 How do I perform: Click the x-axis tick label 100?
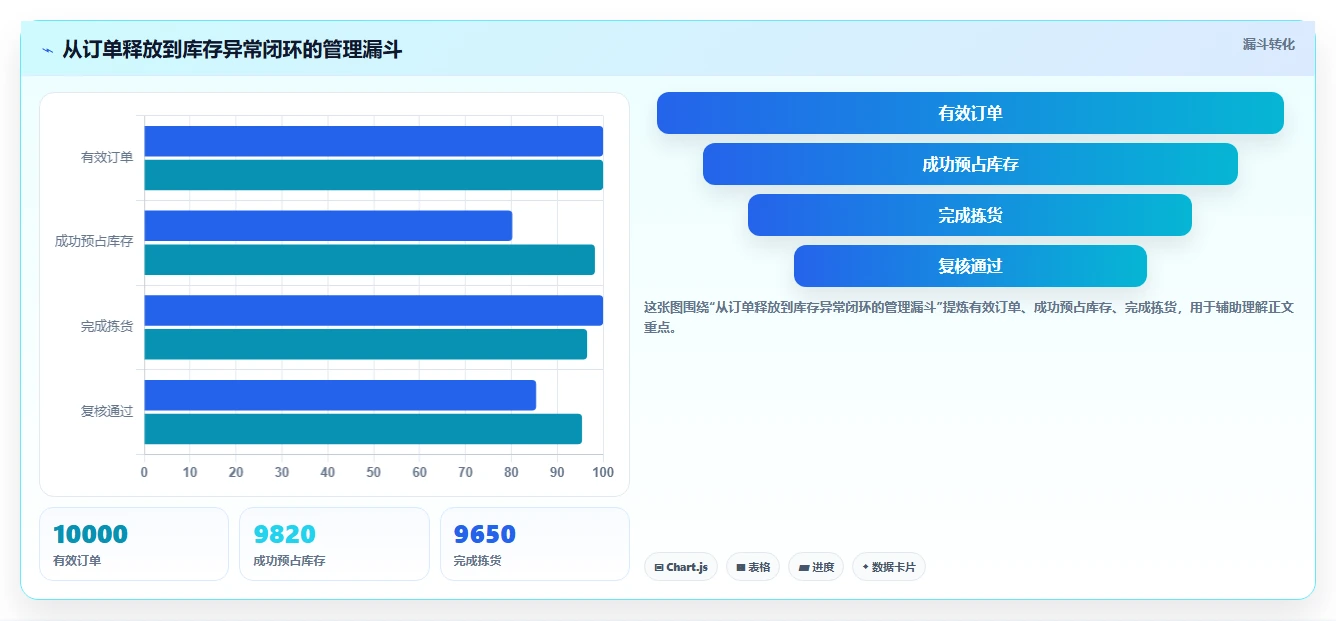(603, 472)
